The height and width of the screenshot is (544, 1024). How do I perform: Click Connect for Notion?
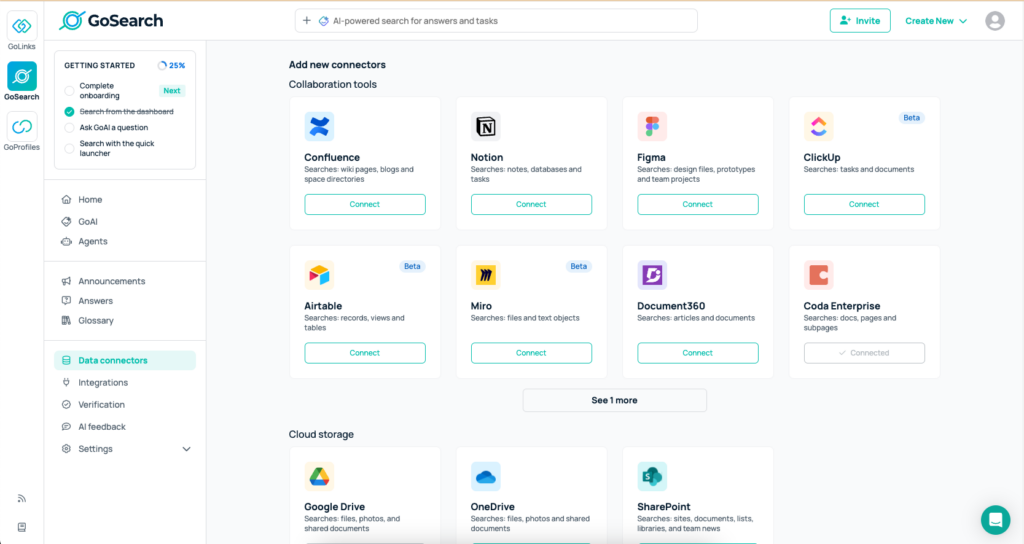click(531, 204)
